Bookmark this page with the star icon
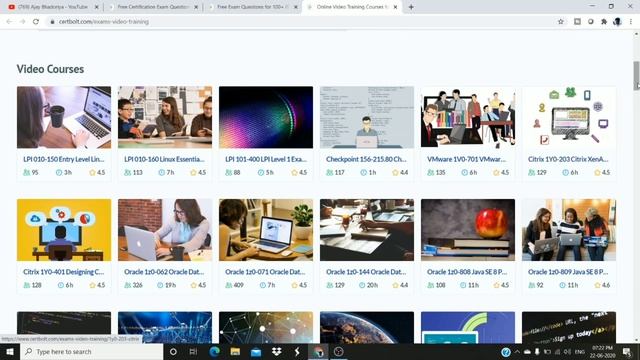Viewport: 640px width, 360px height. (x=561, y=22)
